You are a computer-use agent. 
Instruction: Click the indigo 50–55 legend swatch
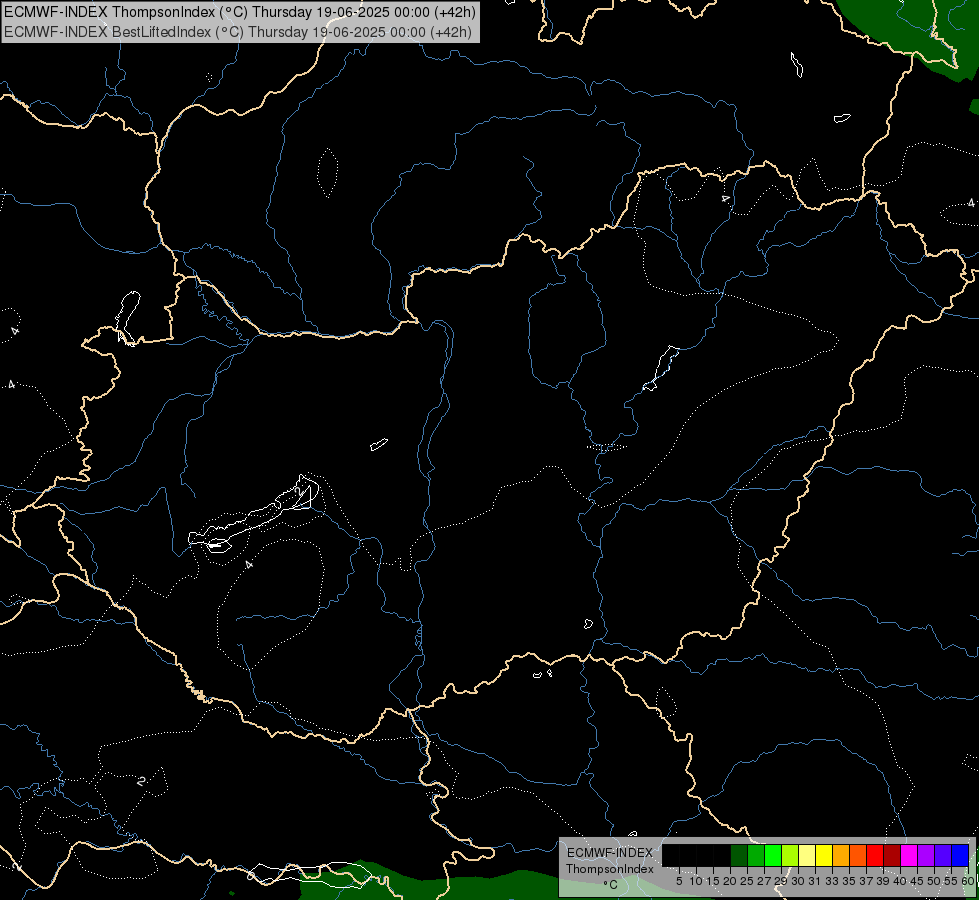pos(943,856)
